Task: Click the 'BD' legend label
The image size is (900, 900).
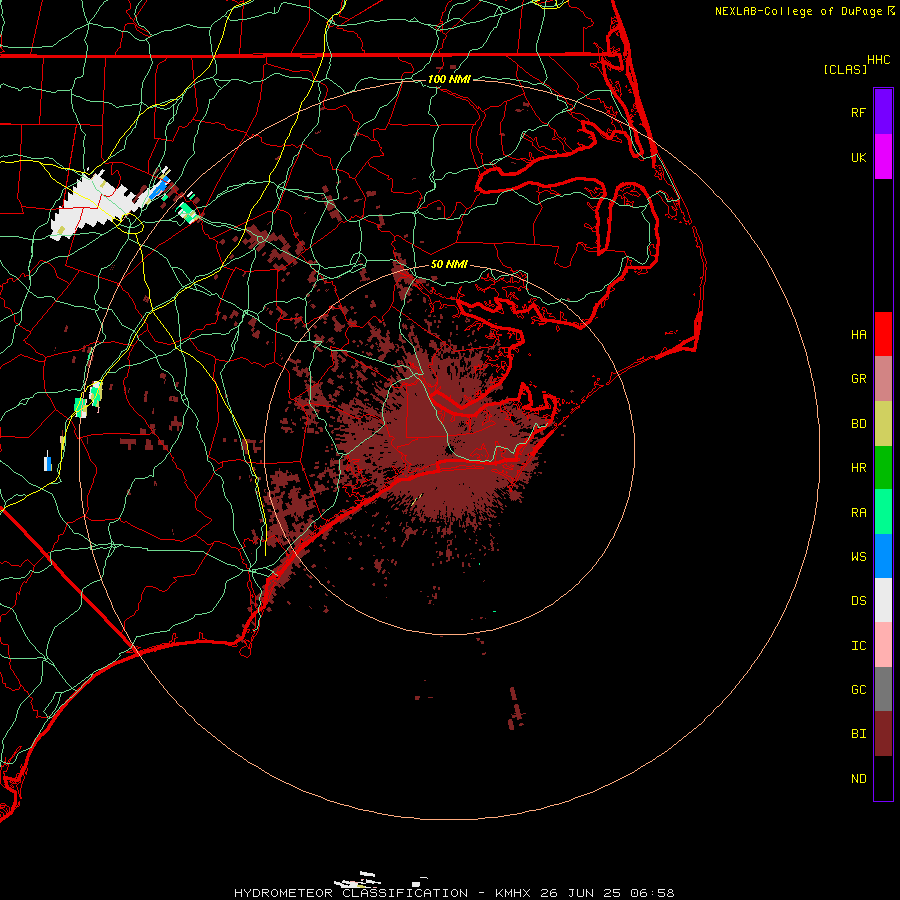Action: (858, 424)
